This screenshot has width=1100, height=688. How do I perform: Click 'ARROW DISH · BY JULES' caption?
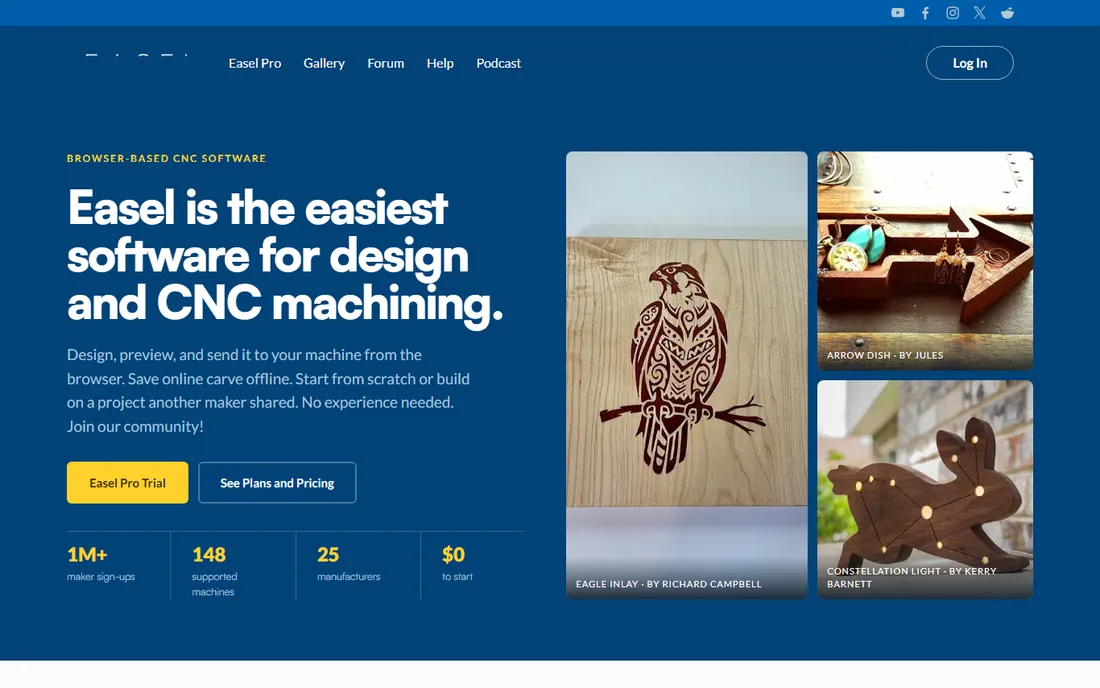[885, 355]
